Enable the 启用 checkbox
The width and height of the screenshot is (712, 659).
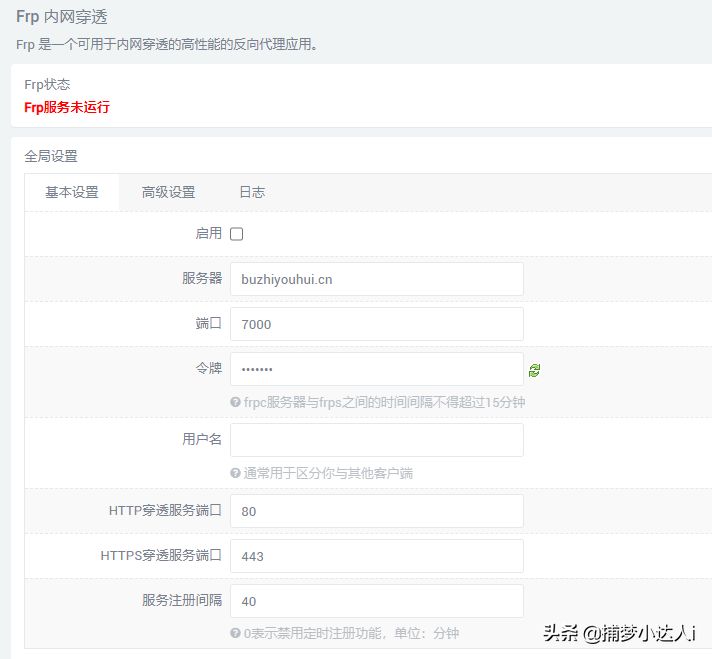(x=237, y=234)
